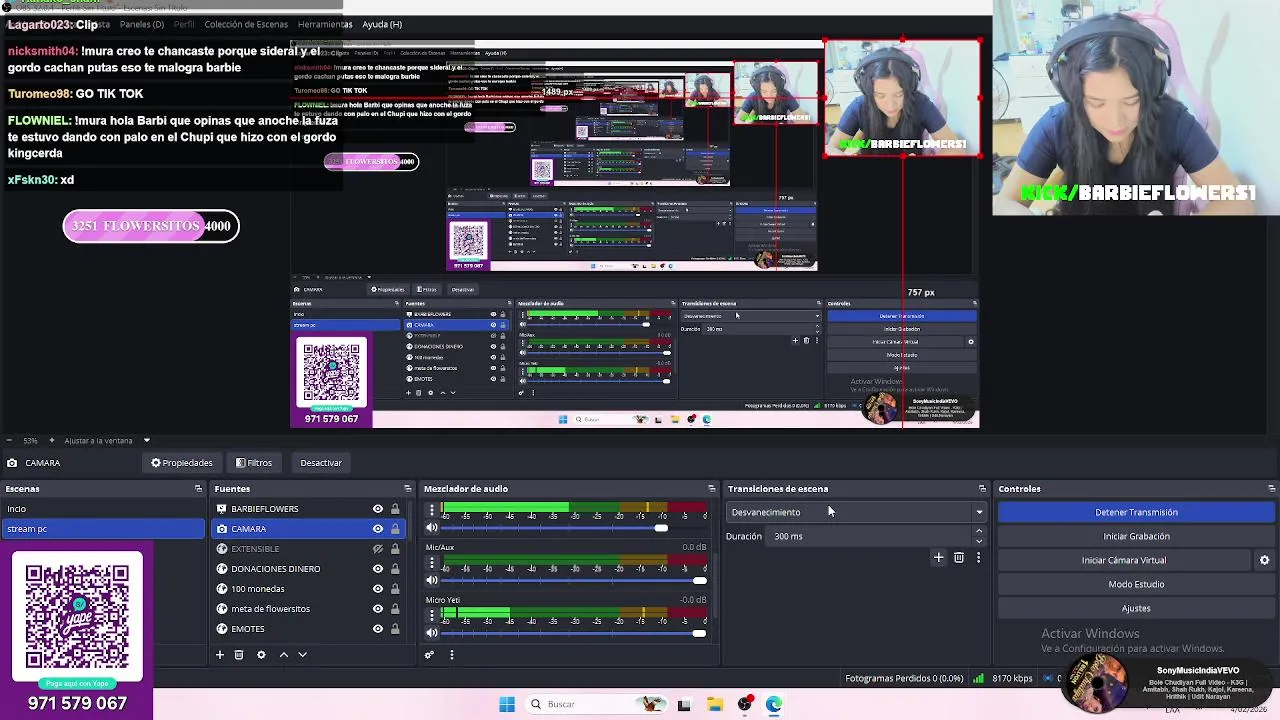Open Propiedades for selected source

coord(182,463)
